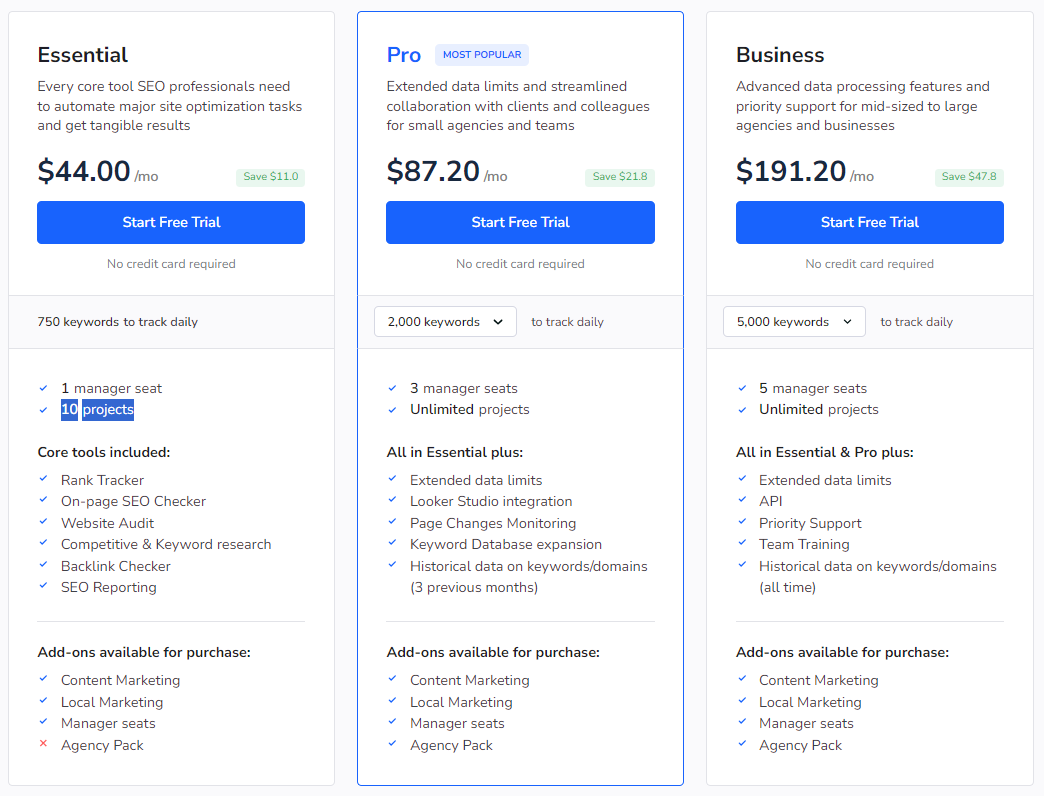Click the checkmark next to Team Training
1044x796 pixels.
[x=741, y=544]
